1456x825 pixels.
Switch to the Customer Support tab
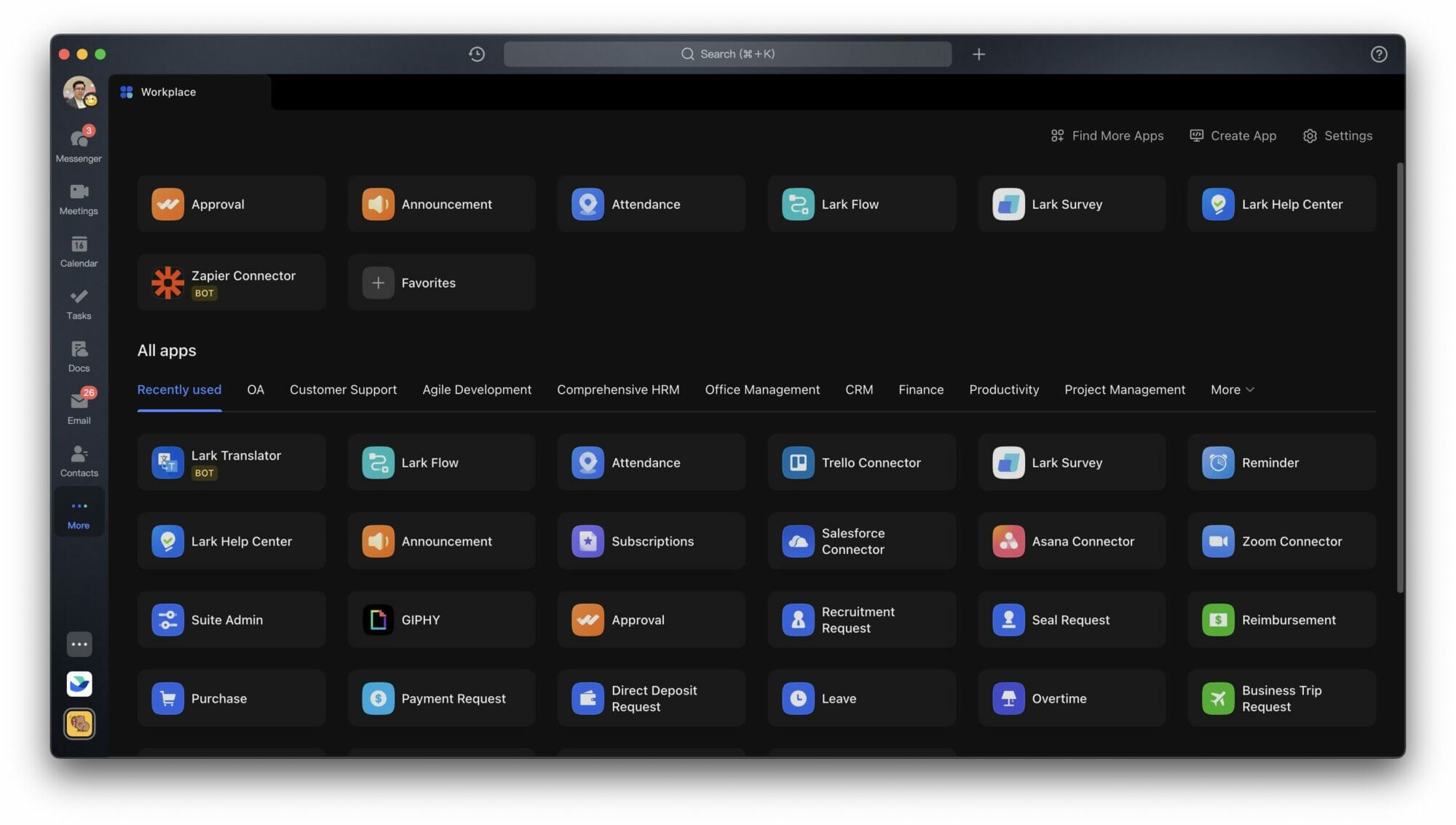point(343,390)
